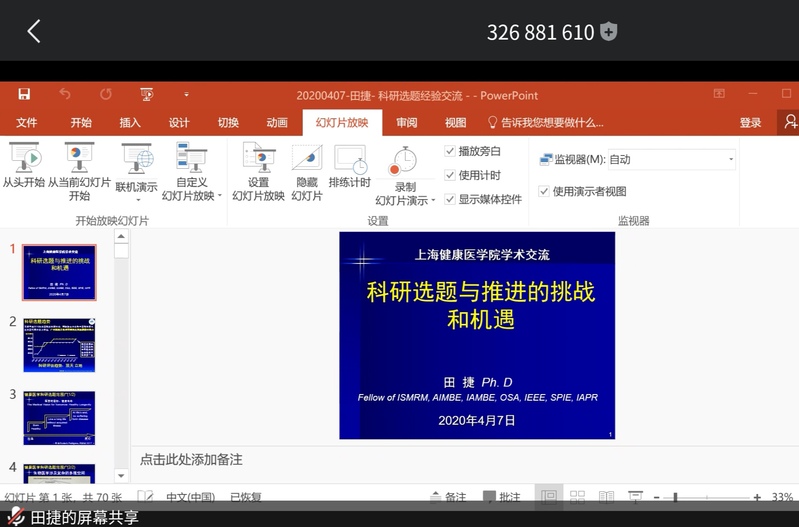The width and height of the screenshot is (799, 527).
Task: Select slide 2 thumbnail in slide panel
Action: [59, 345]
